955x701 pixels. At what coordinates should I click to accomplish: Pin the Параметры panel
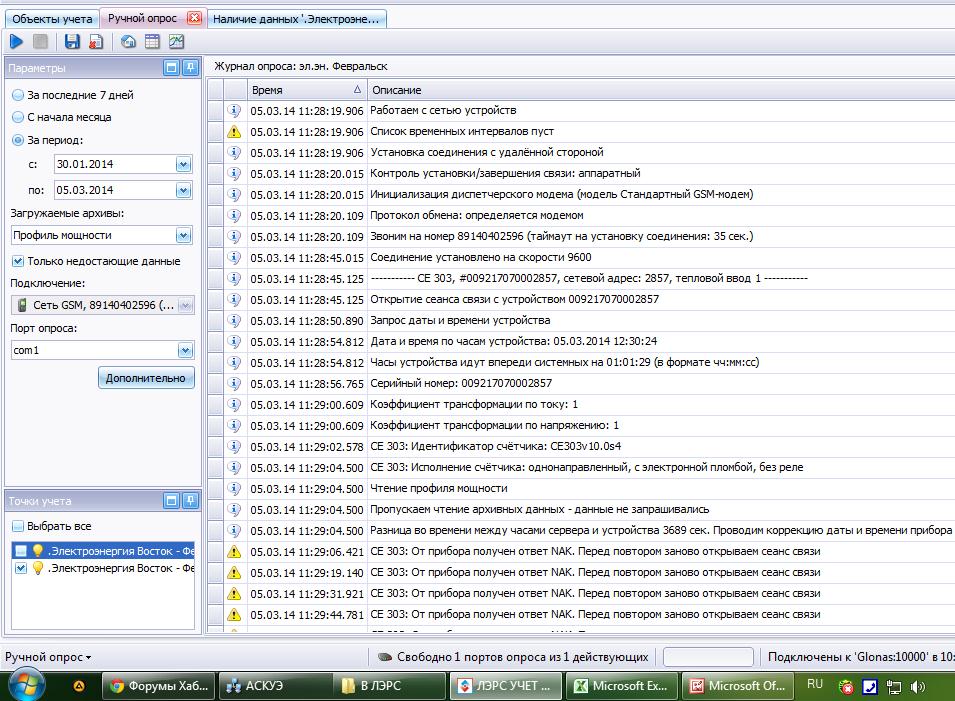191,68
